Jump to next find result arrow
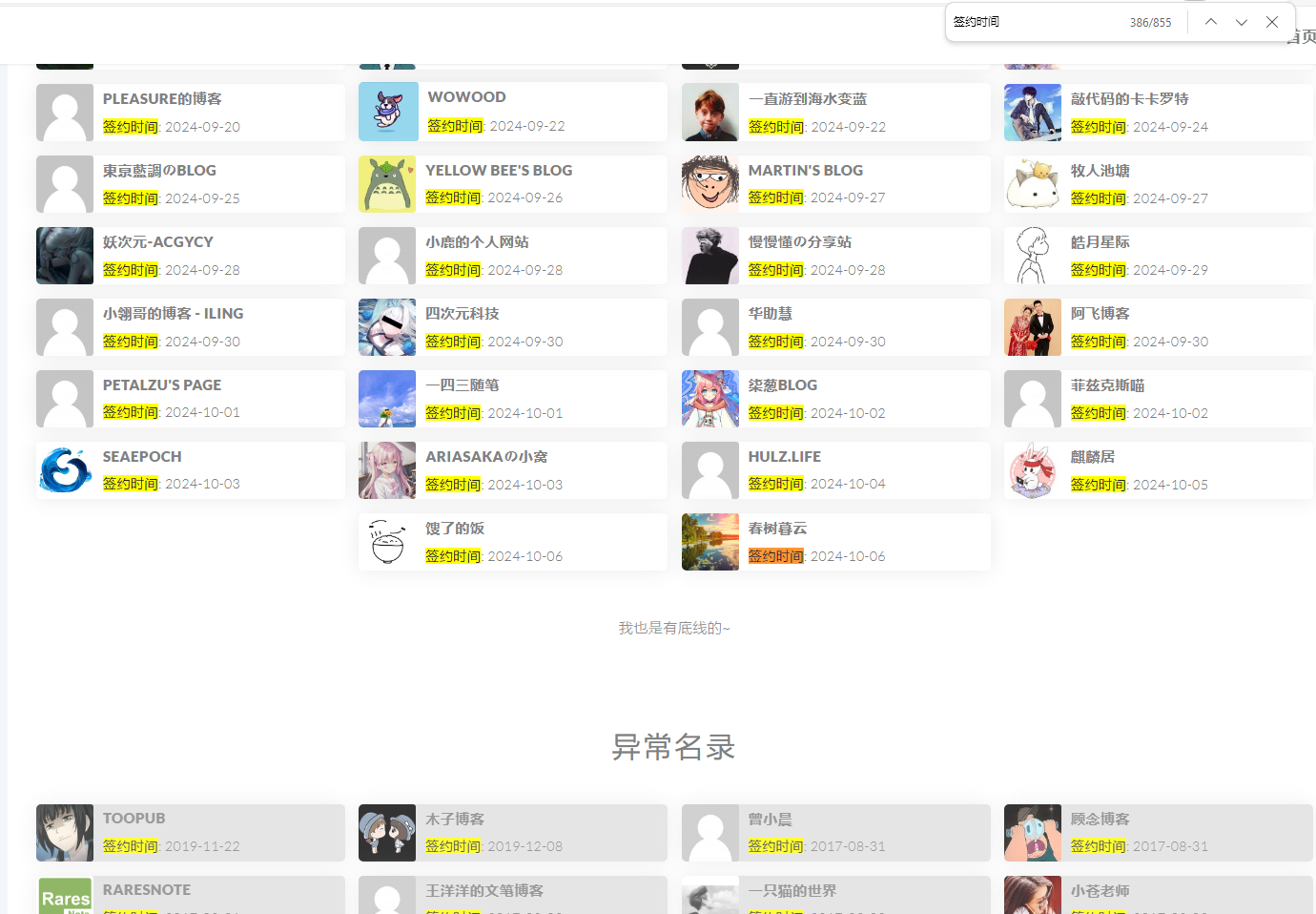 tap(1241, 22)
